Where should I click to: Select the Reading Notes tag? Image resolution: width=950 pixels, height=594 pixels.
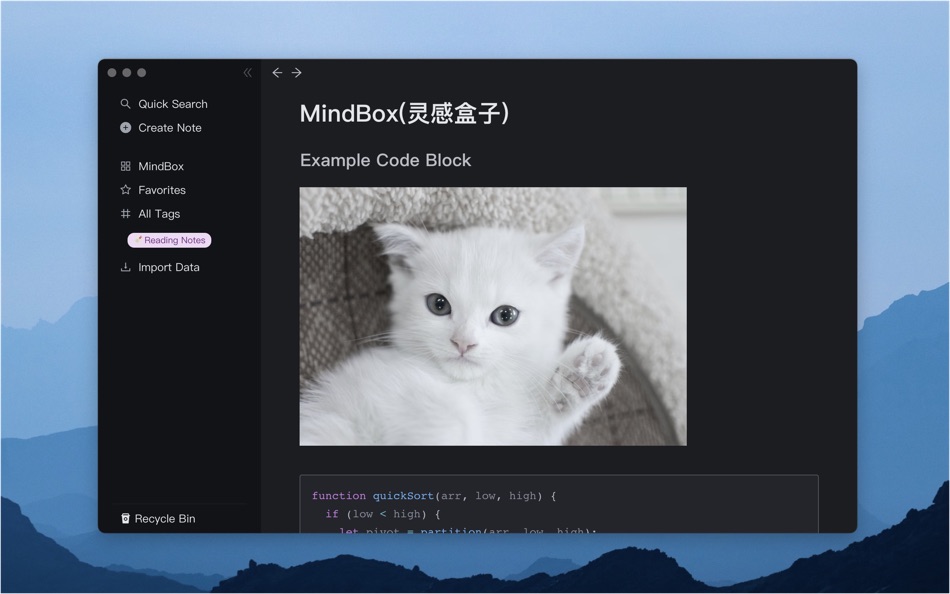(169, 240)
